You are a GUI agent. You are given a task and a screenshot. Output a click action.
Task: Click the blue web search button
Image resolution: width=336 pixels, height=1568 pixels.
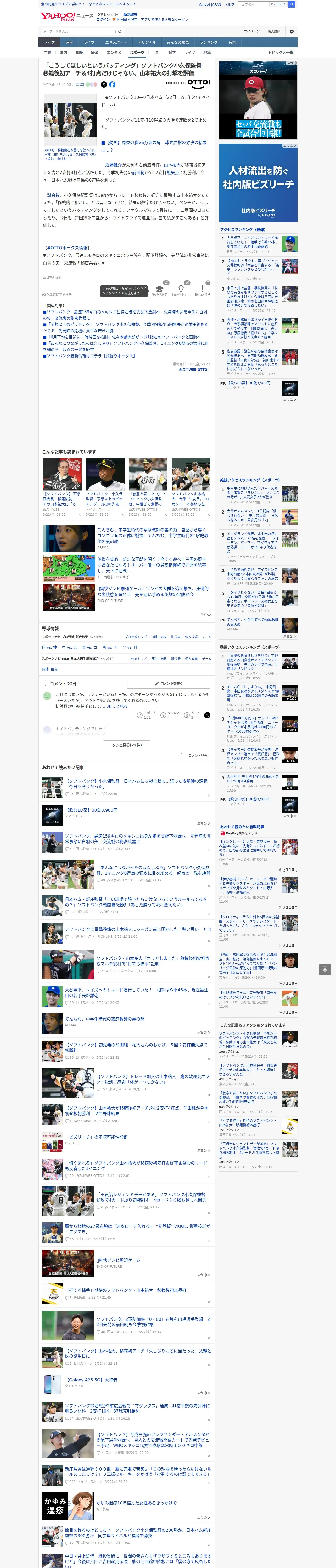click(x=292, y=4)
